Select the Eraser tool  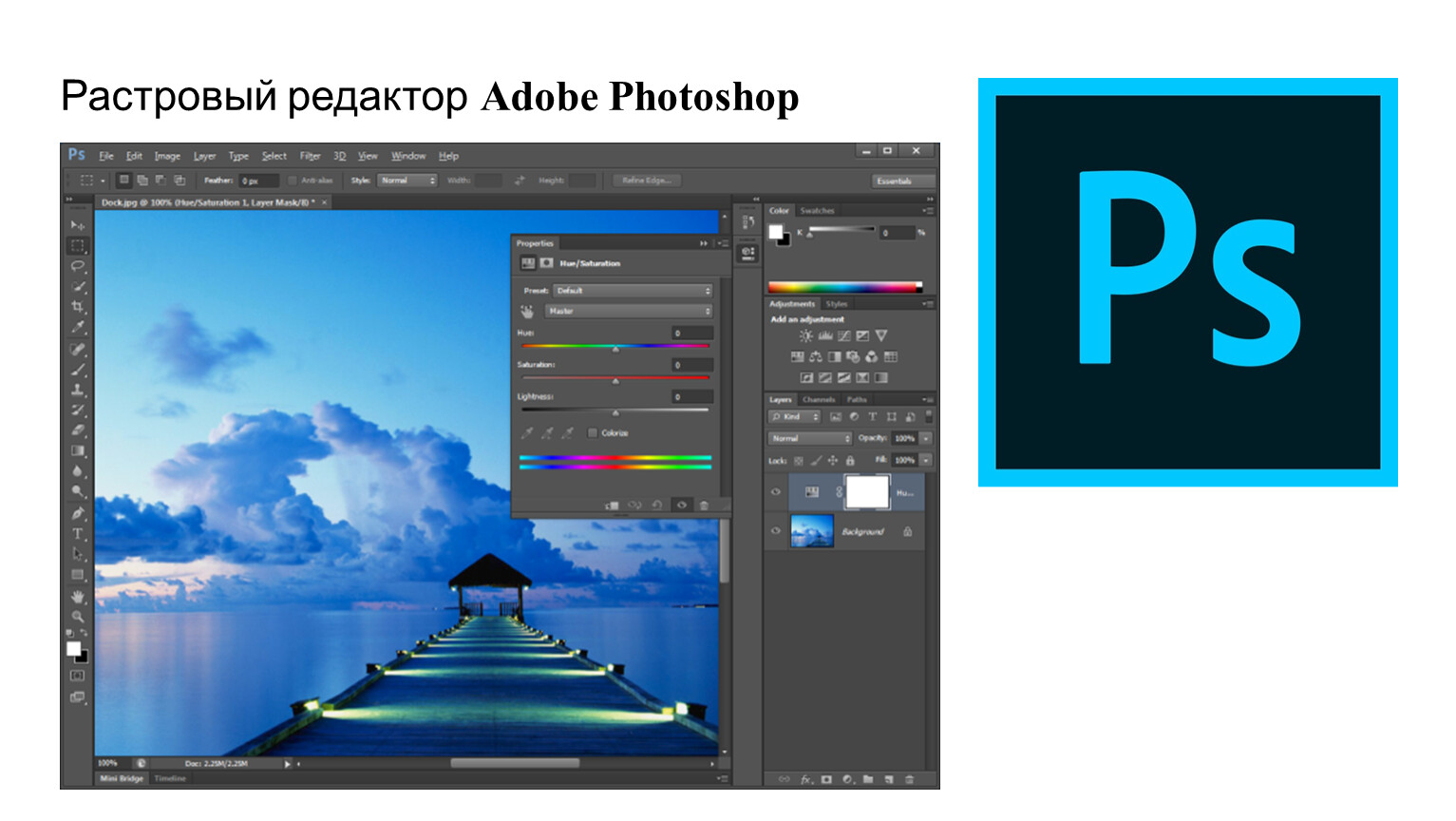(78, 430)
